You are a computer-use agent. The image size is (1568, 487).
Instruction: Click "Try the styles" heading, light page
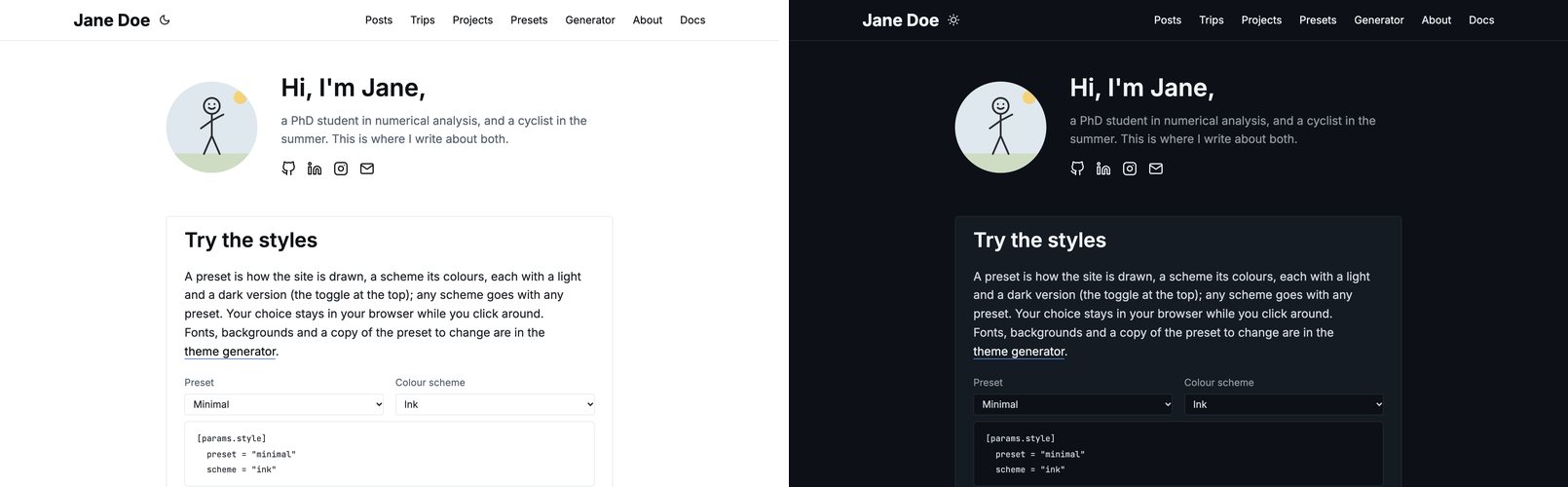point(251,241)
